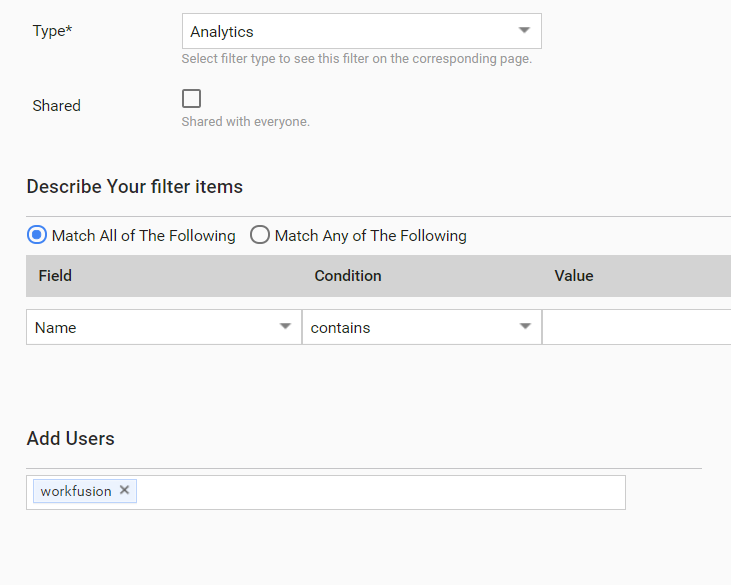Remove the workfusion user tag

[124, 490]
